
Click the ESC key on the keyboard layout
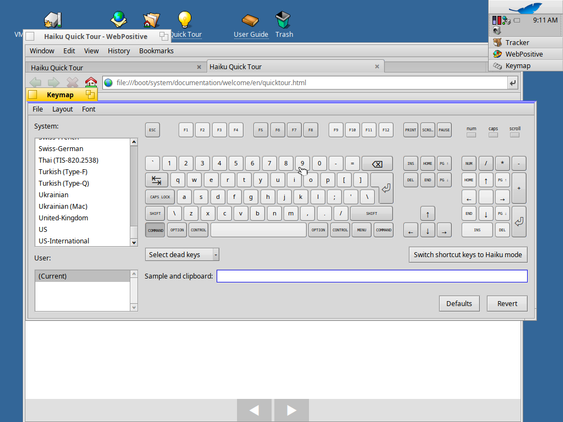coord(153,130)
